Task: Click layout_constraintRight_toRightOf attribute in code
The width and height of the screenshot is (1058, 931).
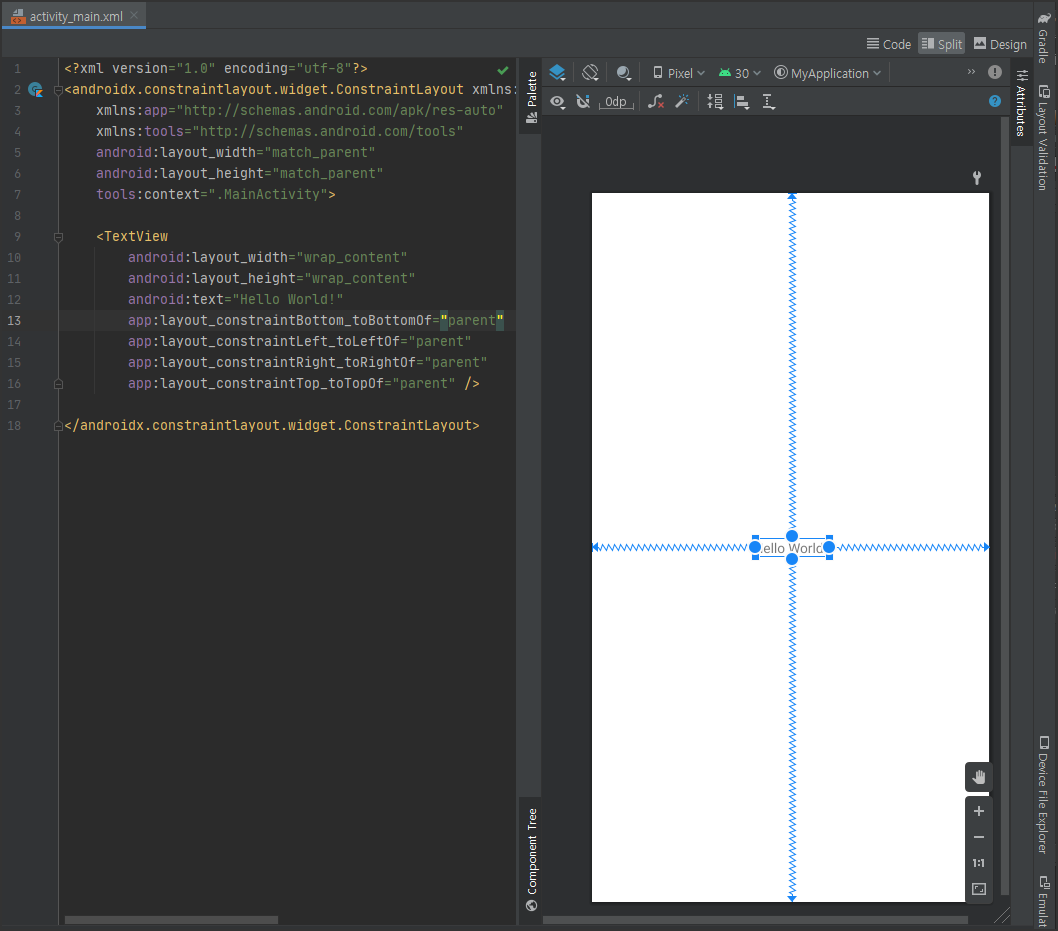Action: 272,362
